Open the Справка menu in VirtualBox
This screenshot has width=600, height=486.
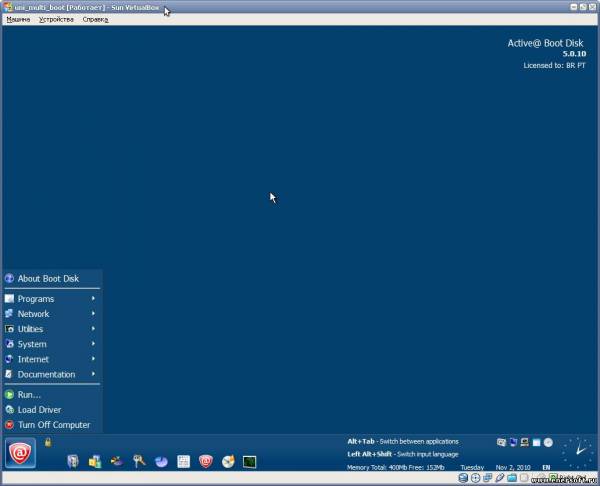96,20
